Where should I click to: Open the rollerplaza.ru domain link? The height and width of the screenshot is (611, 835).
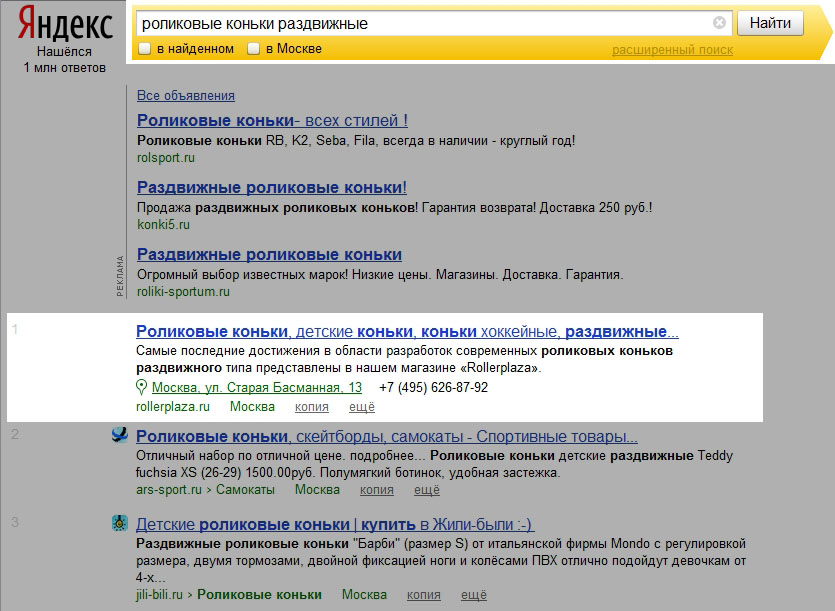[x=173, y=407]
